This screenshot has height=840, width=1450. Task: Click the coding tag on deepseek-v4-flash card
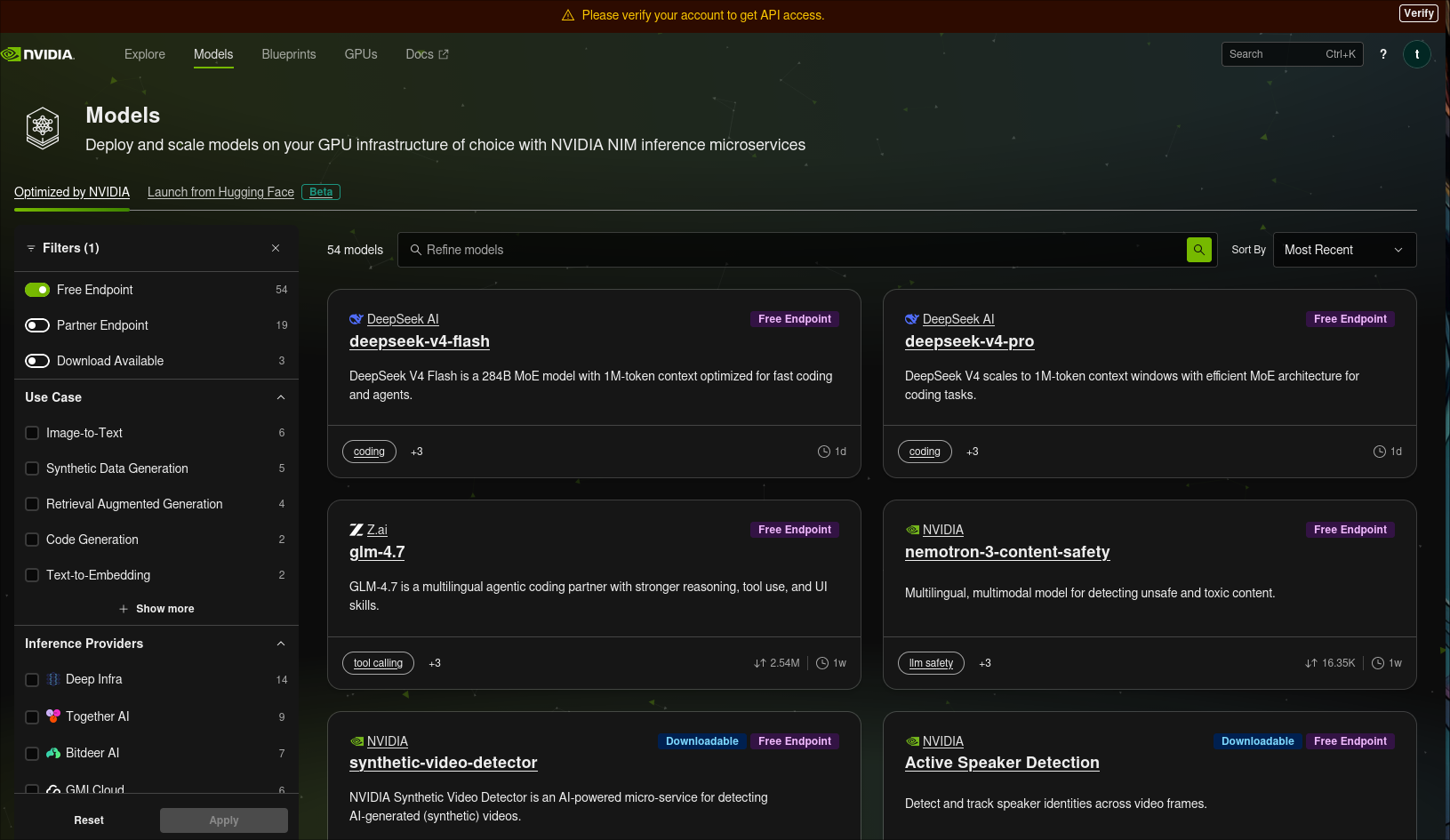click(x=369, y=452)
